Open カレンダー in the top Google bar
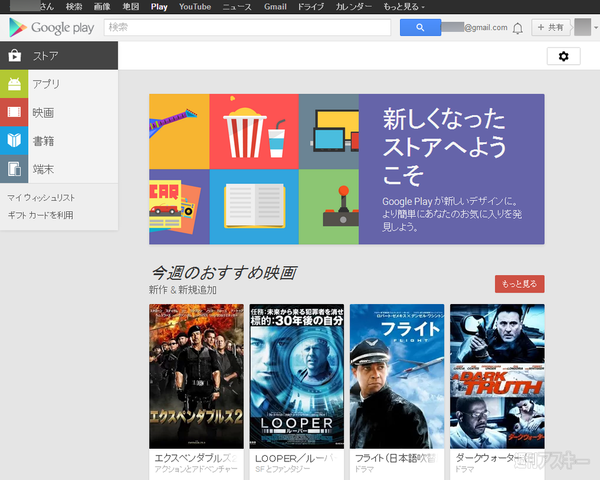Screen dimensions: 600x480 (354, 7)
